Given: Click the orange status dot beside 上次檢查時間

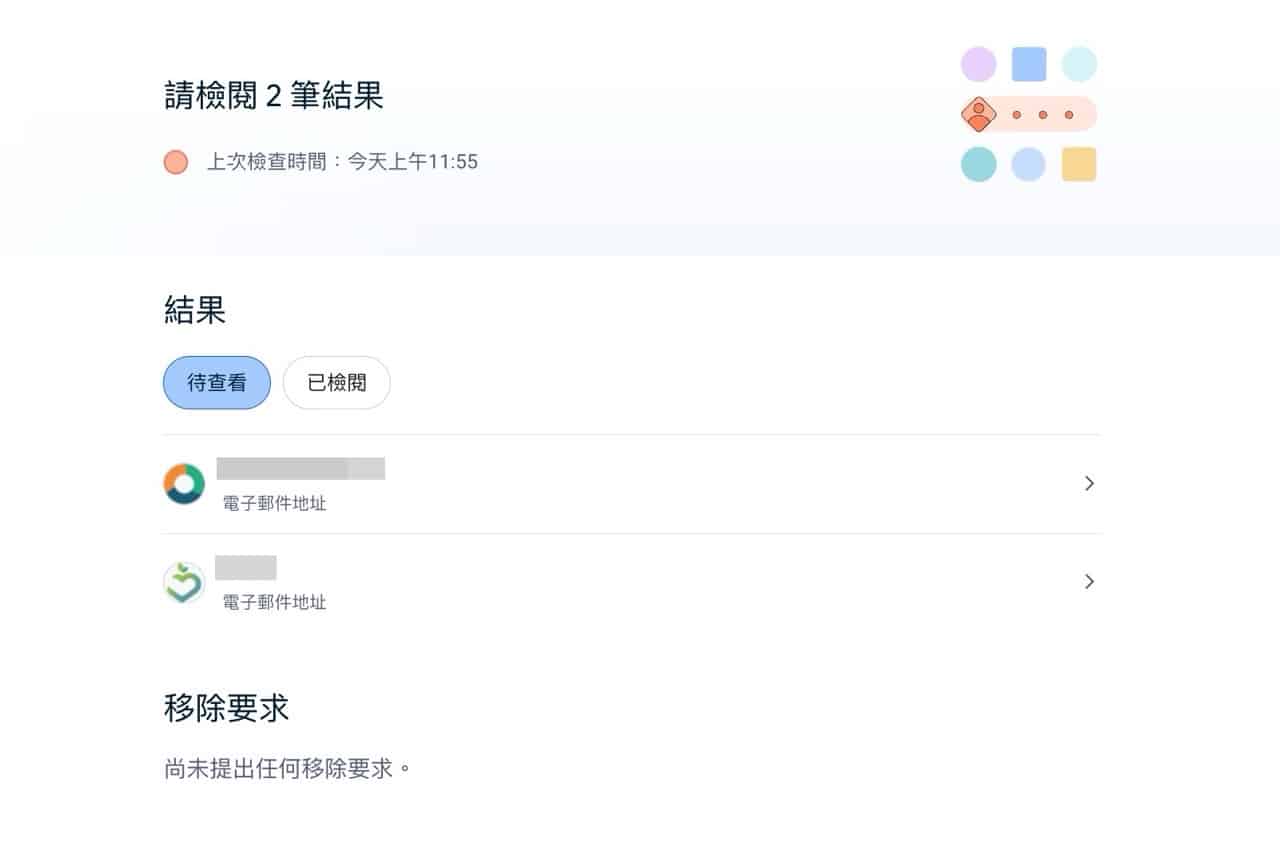Looking at the screenshot, I should 175,161.
